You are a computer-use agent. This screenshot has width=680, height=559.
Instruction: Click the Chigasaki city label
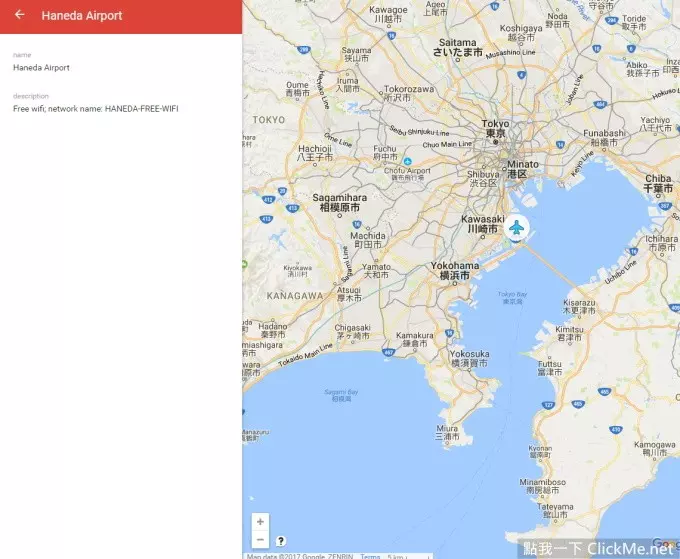coord(352,331)
